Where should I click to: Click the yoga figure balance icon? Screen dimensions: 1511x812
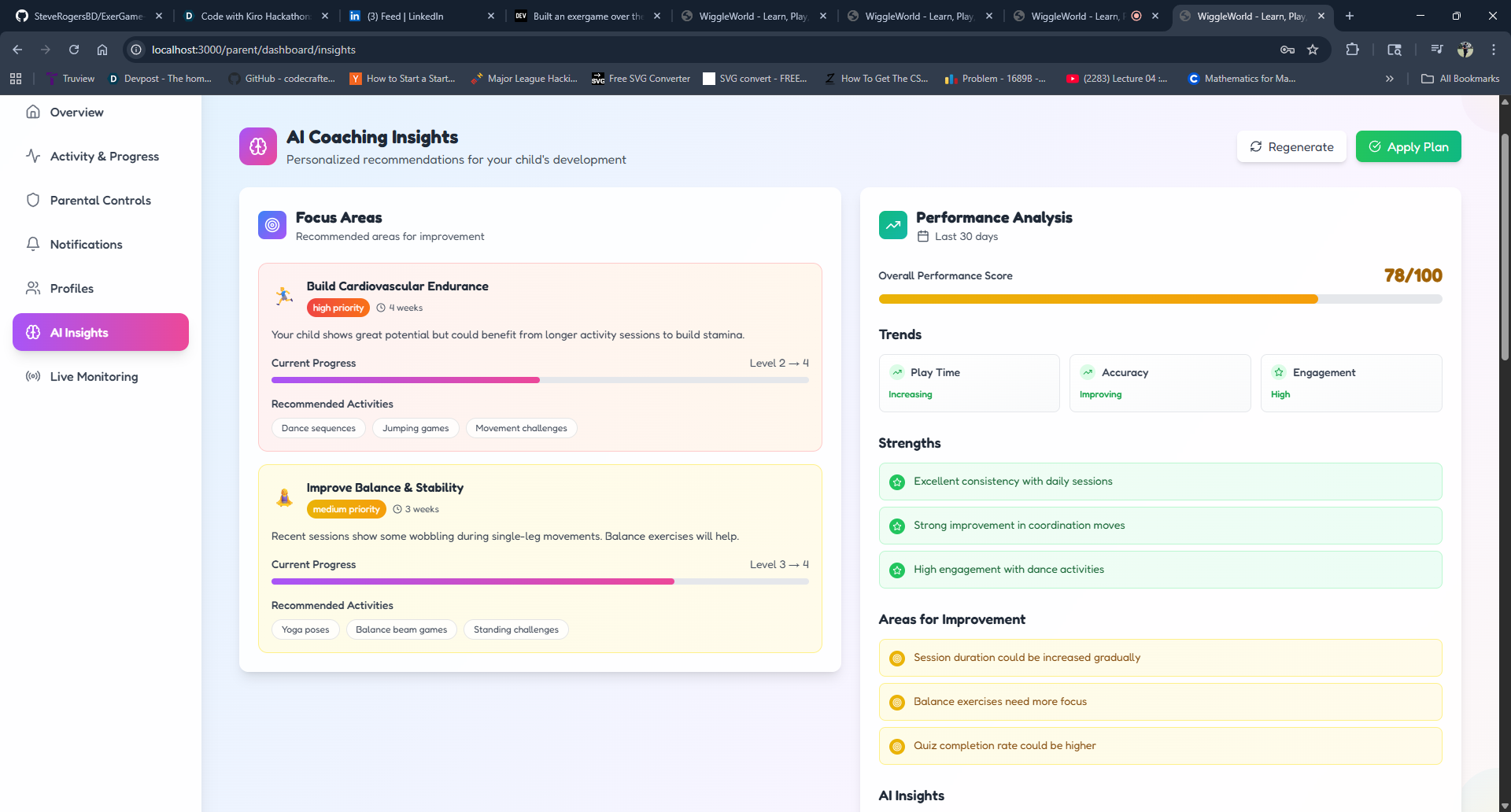click(x=284, y=497)
